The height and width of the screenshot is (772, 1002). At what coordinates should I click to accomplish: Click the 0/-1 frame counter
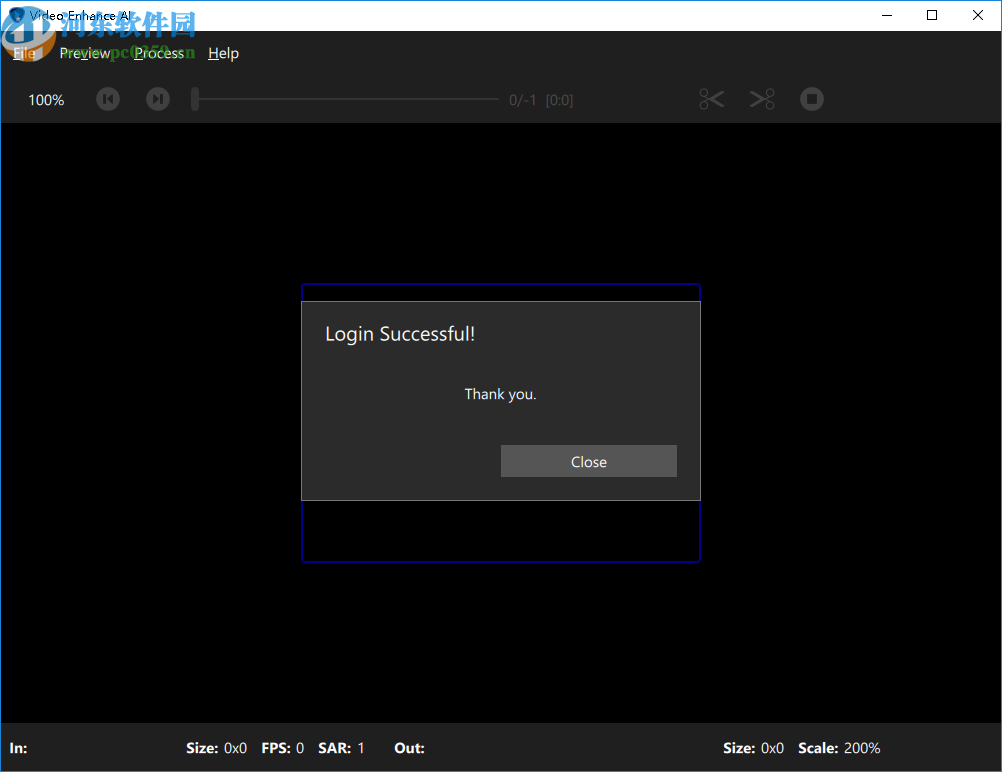[x=523, y=100]
